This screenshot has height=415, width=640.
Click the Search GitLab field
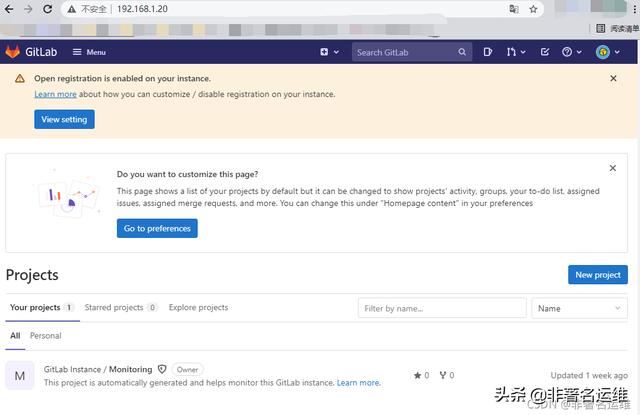412,52
